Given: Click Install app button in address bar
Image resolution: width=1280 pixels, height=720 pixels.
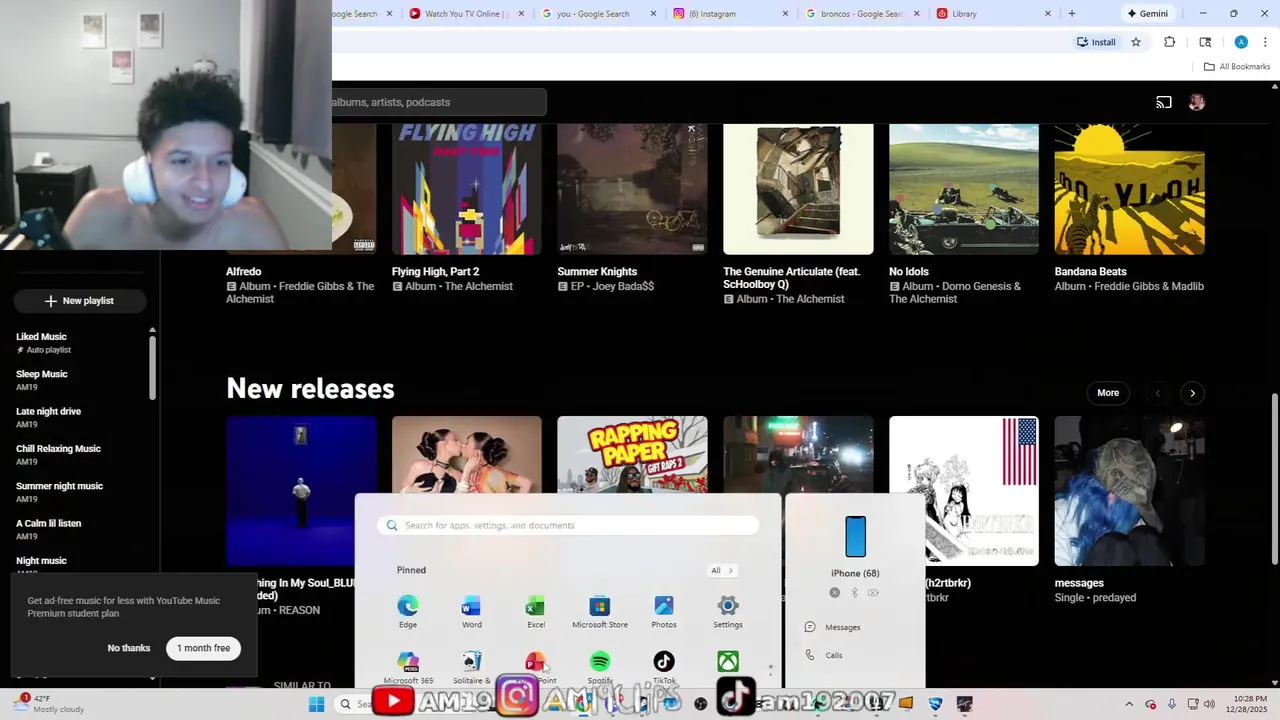Looking at the screenshot, I should 1096,42.
